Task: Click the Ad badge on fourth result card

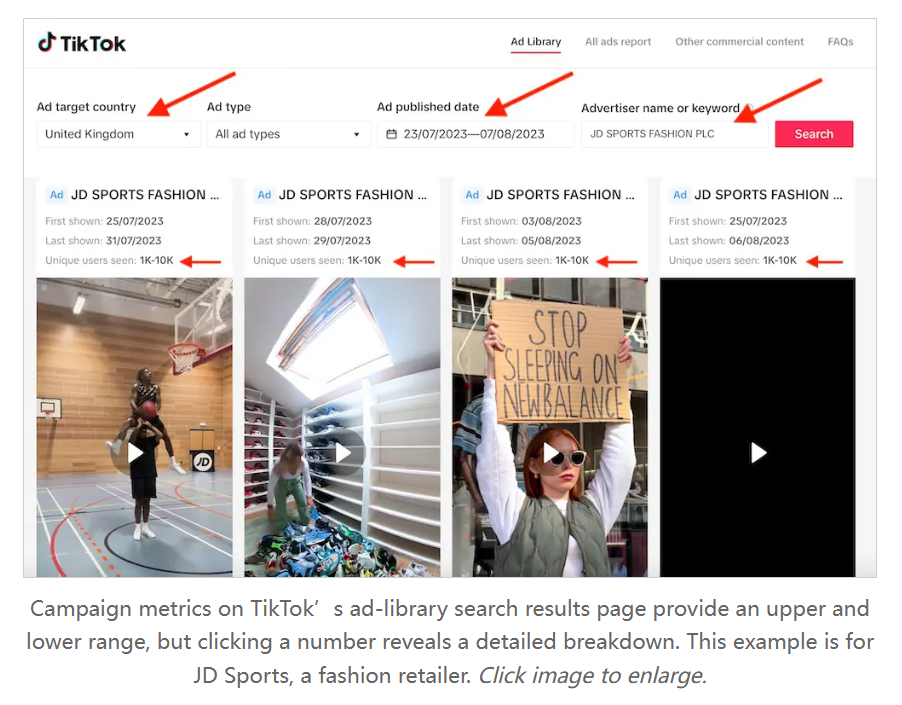Action: [x=680, y=195]
